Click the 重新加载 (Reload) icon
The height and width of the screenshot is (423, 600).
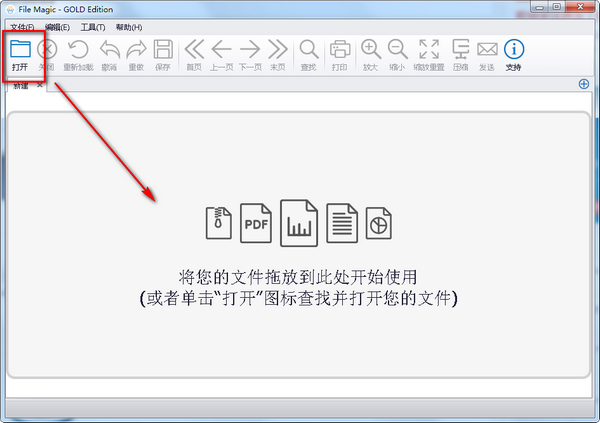[x=78, y=49]
